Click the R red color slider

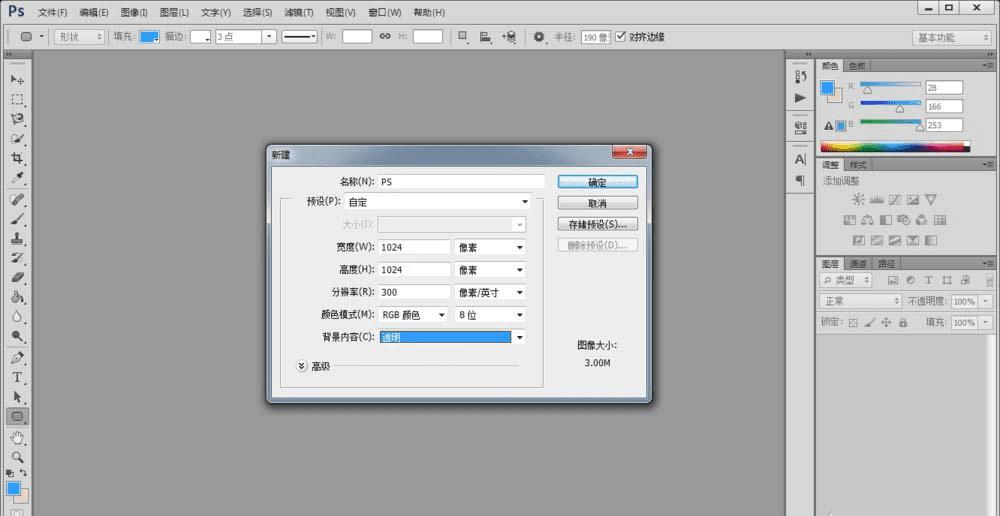(x=890, y=84)
